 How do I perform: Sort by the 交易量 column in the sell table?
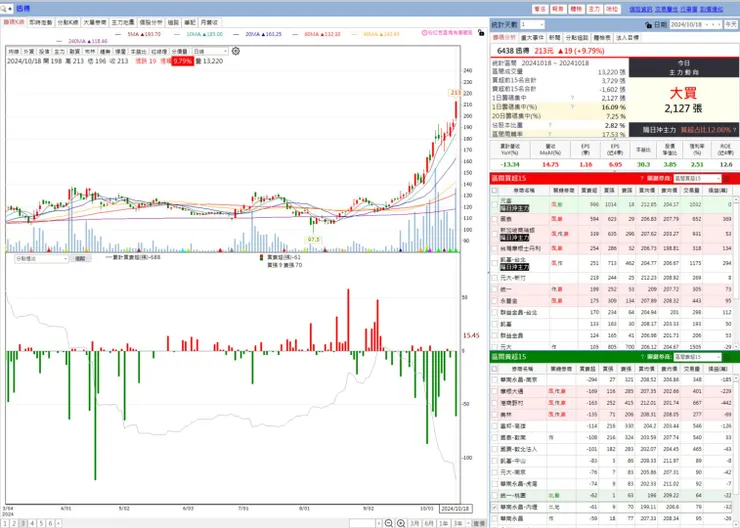[691, 369]
